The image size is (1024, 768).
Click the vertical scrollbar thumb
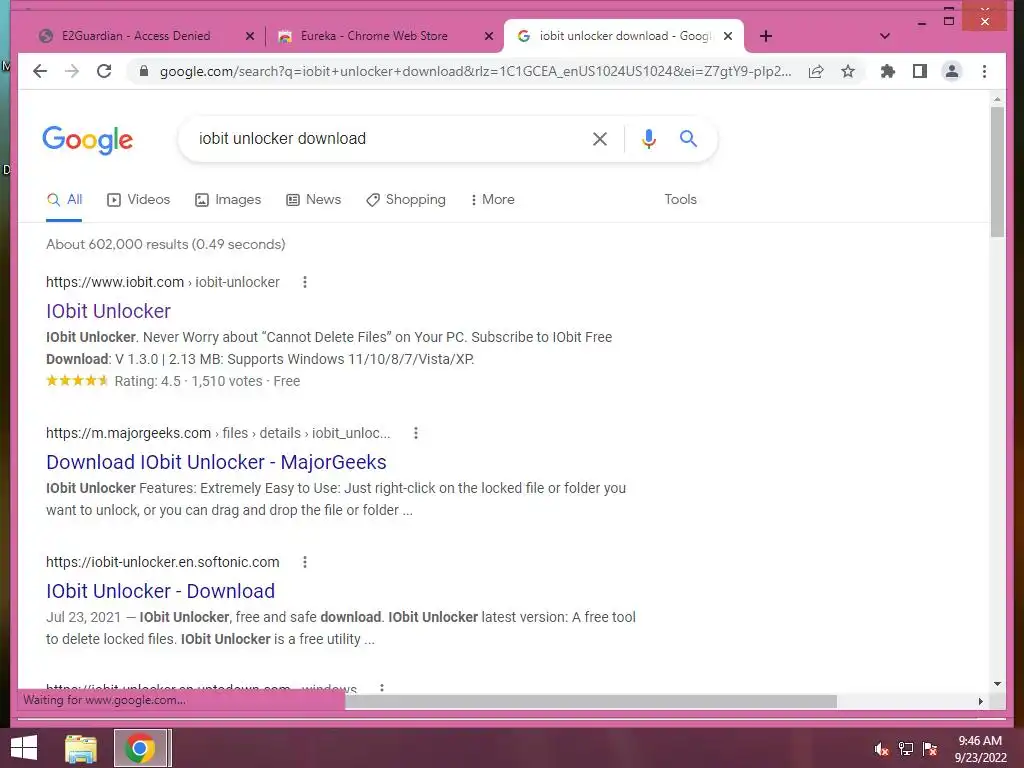pos(997,172)
